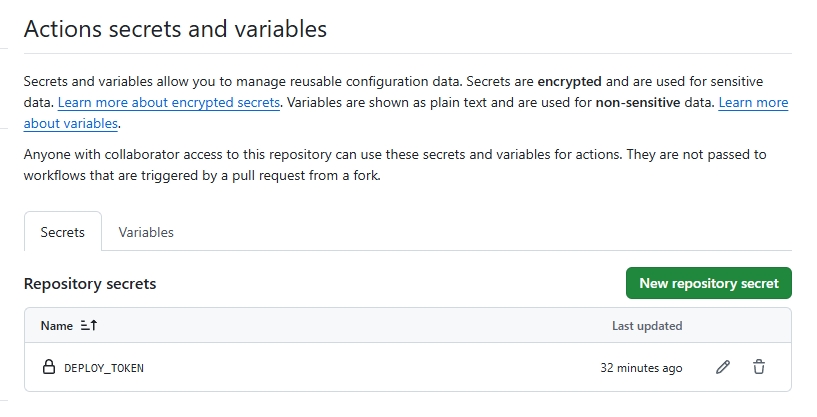The height and width of the screenshot is (417, 817).
Task: Delete DEPLOY_TOKEN using the trash icon
Action: tap(759, 367)
